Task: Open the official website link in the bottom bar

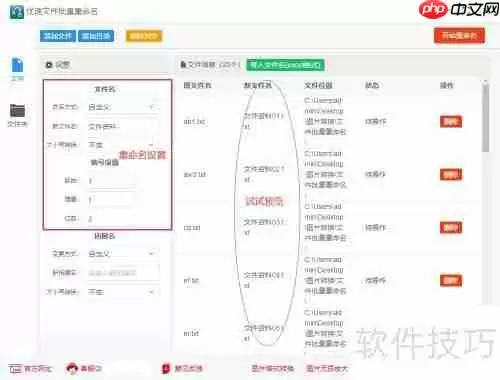Action: pos(30,369)
